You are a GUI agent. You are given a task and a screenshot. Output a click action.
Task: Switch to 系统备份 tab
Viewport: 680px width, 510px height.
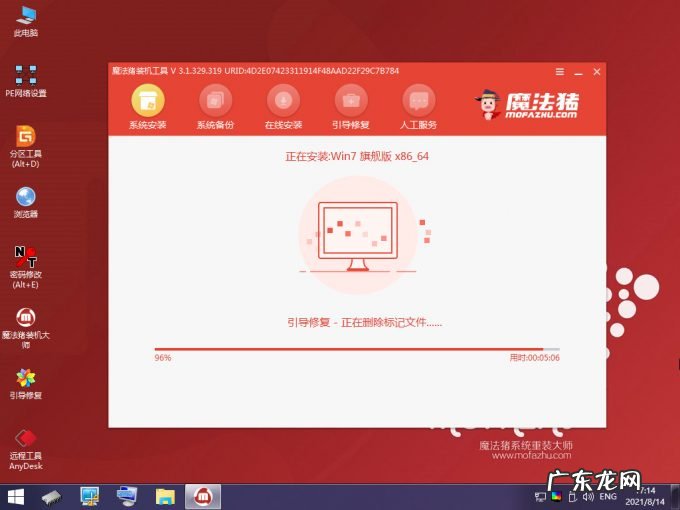coord(216,107)
